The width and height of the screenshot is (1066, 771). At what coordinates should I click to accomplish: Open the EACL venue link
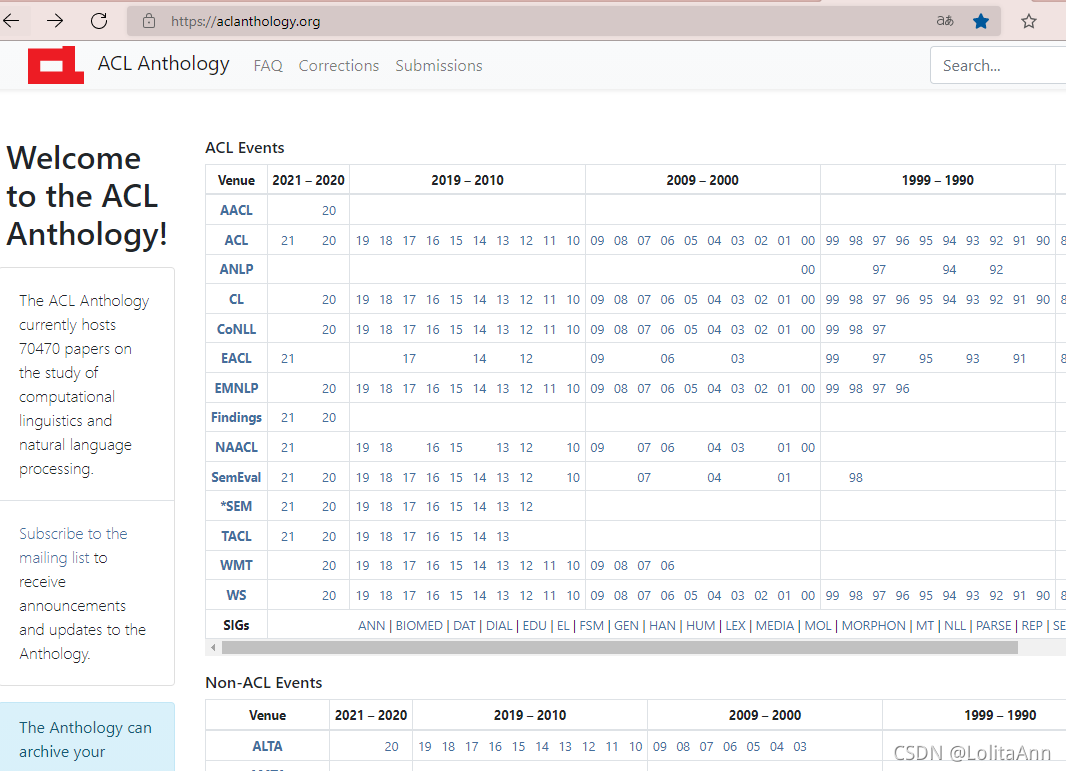pos(236,358)
